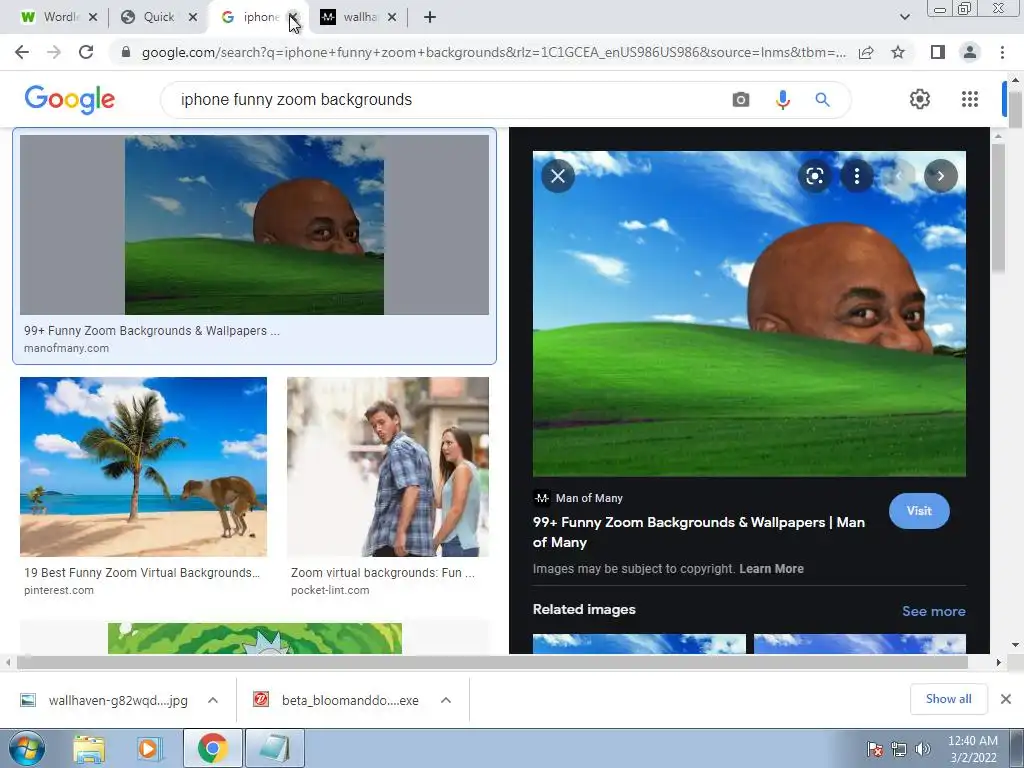Screen dimensions: 1024x768
Task: Close the iphone search tab
Action: [294, 18]
